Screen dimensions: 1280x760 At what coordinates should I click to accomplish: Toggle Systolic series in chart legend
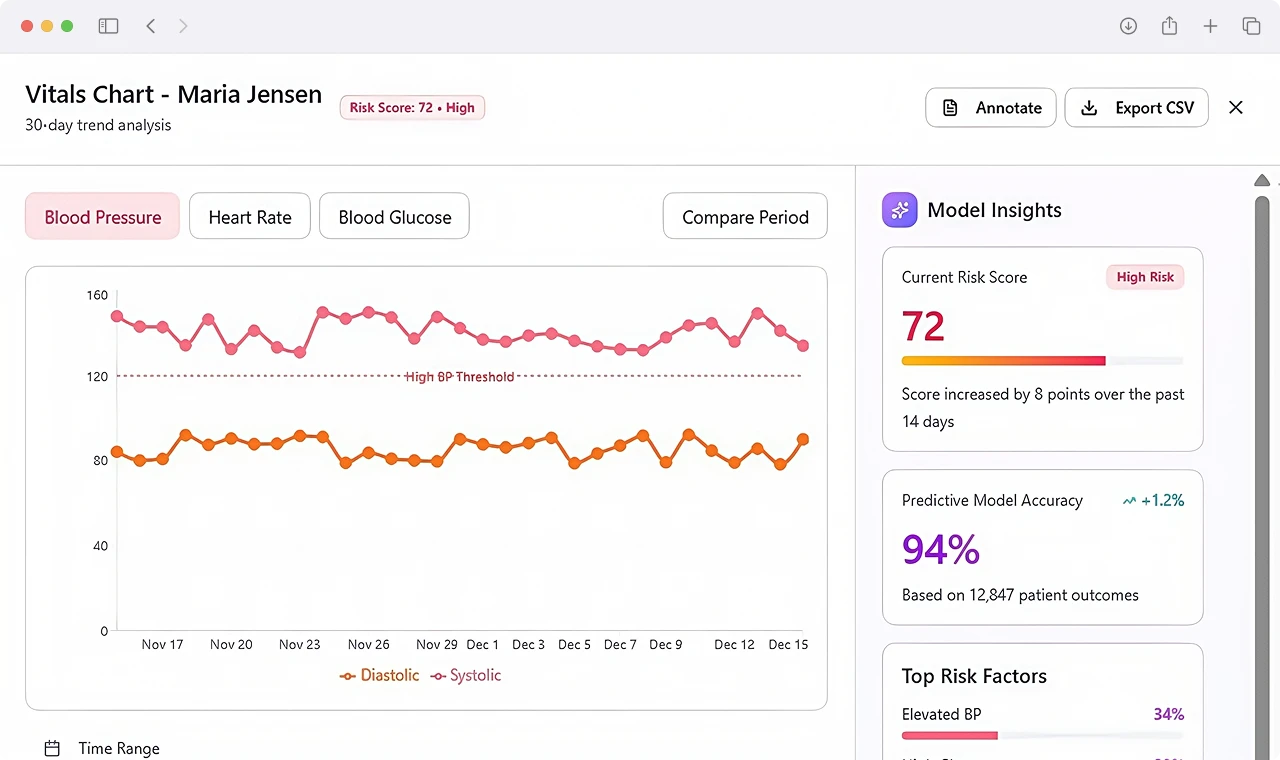point(465,675)
